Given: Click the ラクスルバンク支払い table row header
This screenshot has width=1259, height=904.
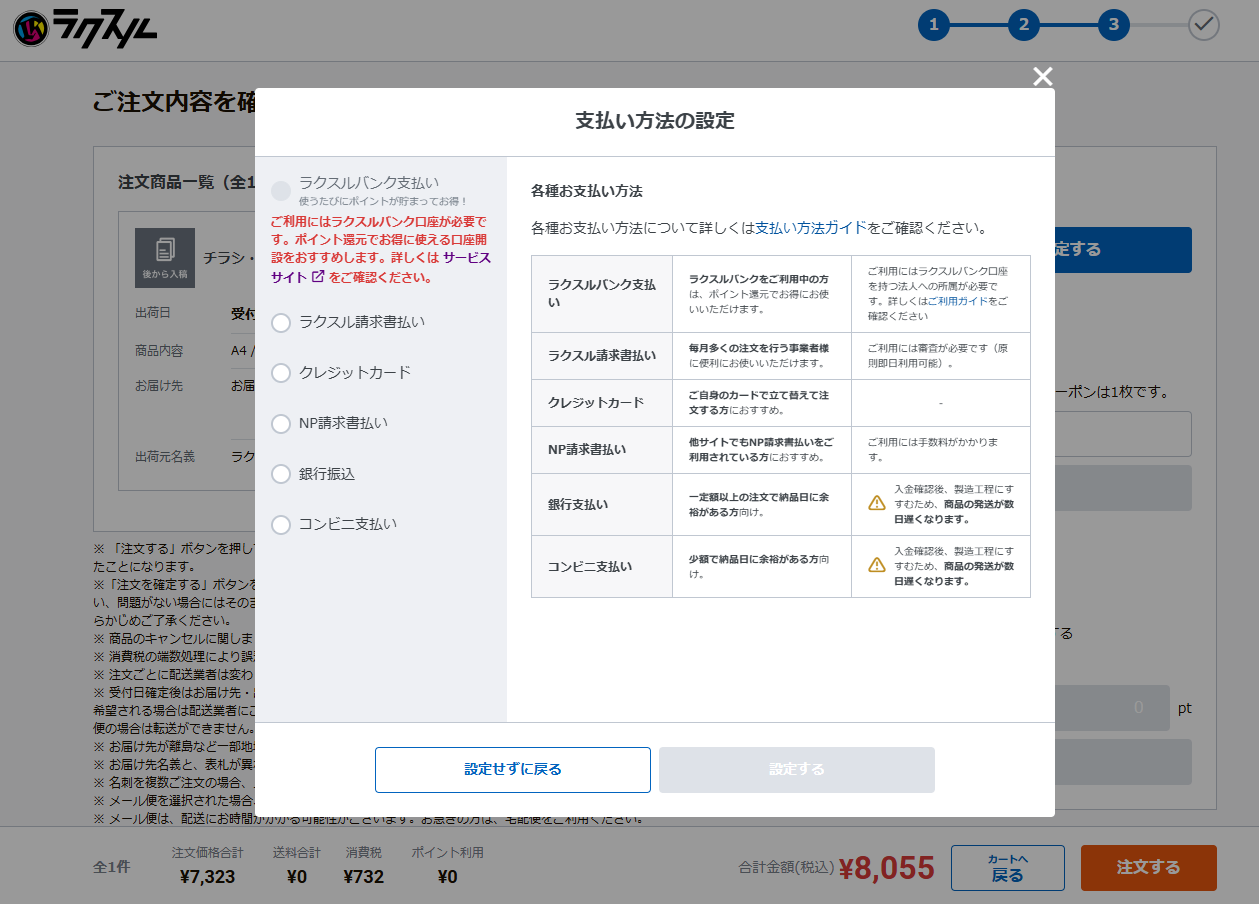Looking at the screenshot, I should (602, 293).
